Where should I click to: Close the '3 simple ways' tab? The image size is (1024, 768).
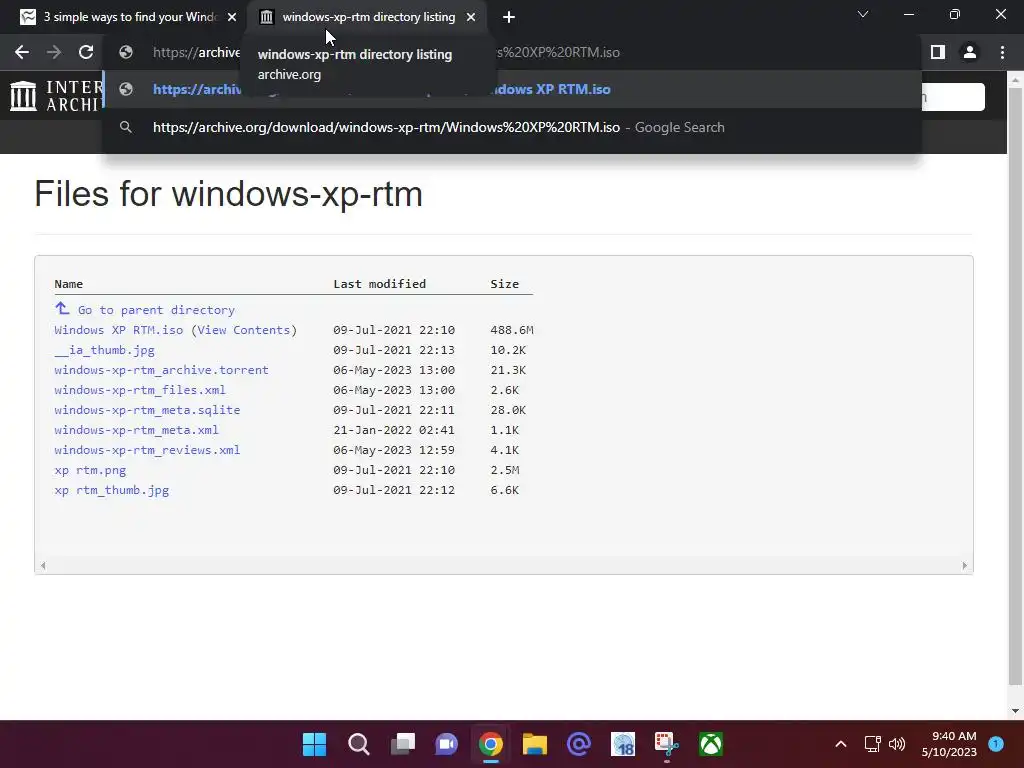click(232, 18)
